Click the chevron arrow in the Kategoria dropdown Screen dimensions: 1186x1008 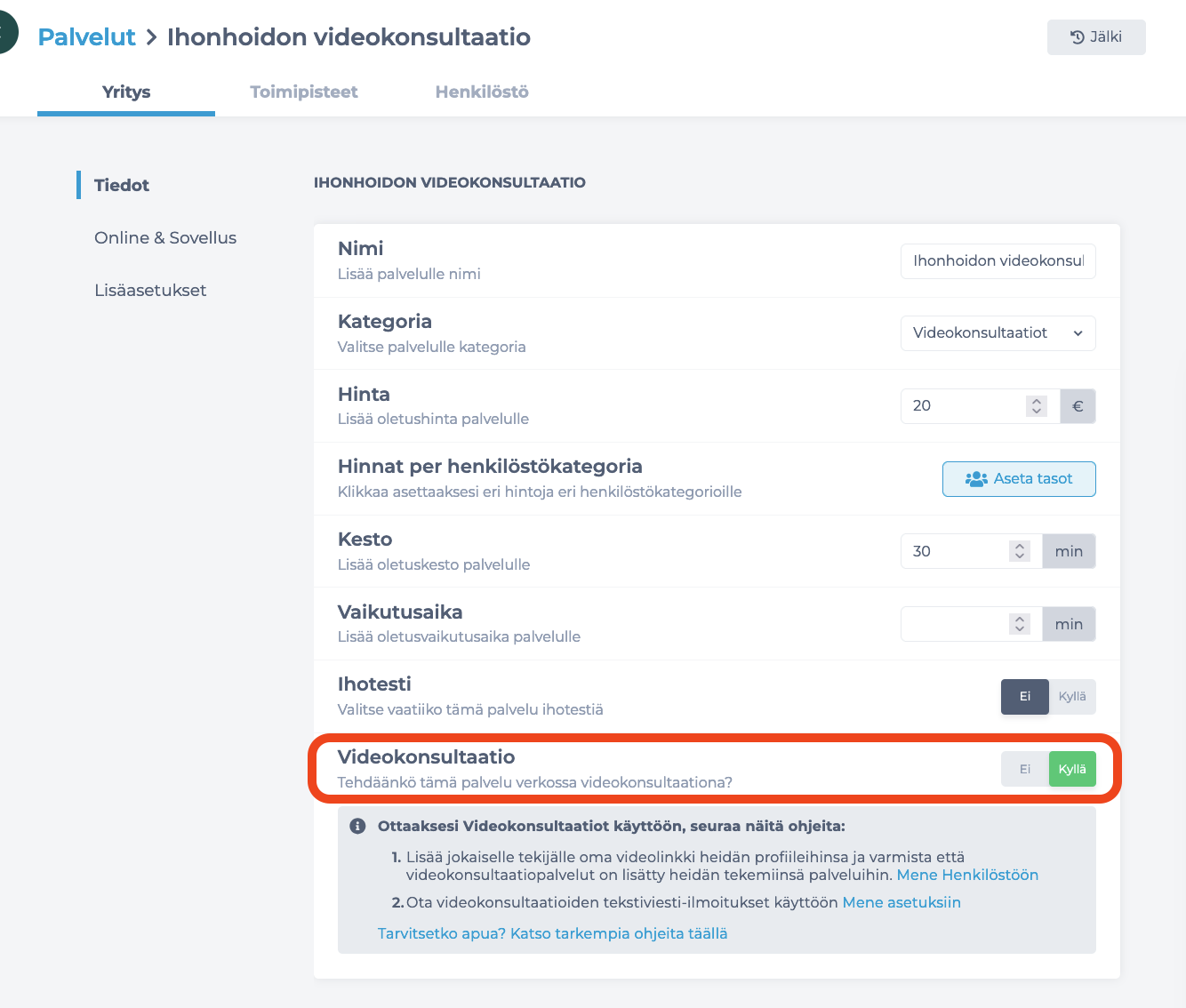point(1078,333)
